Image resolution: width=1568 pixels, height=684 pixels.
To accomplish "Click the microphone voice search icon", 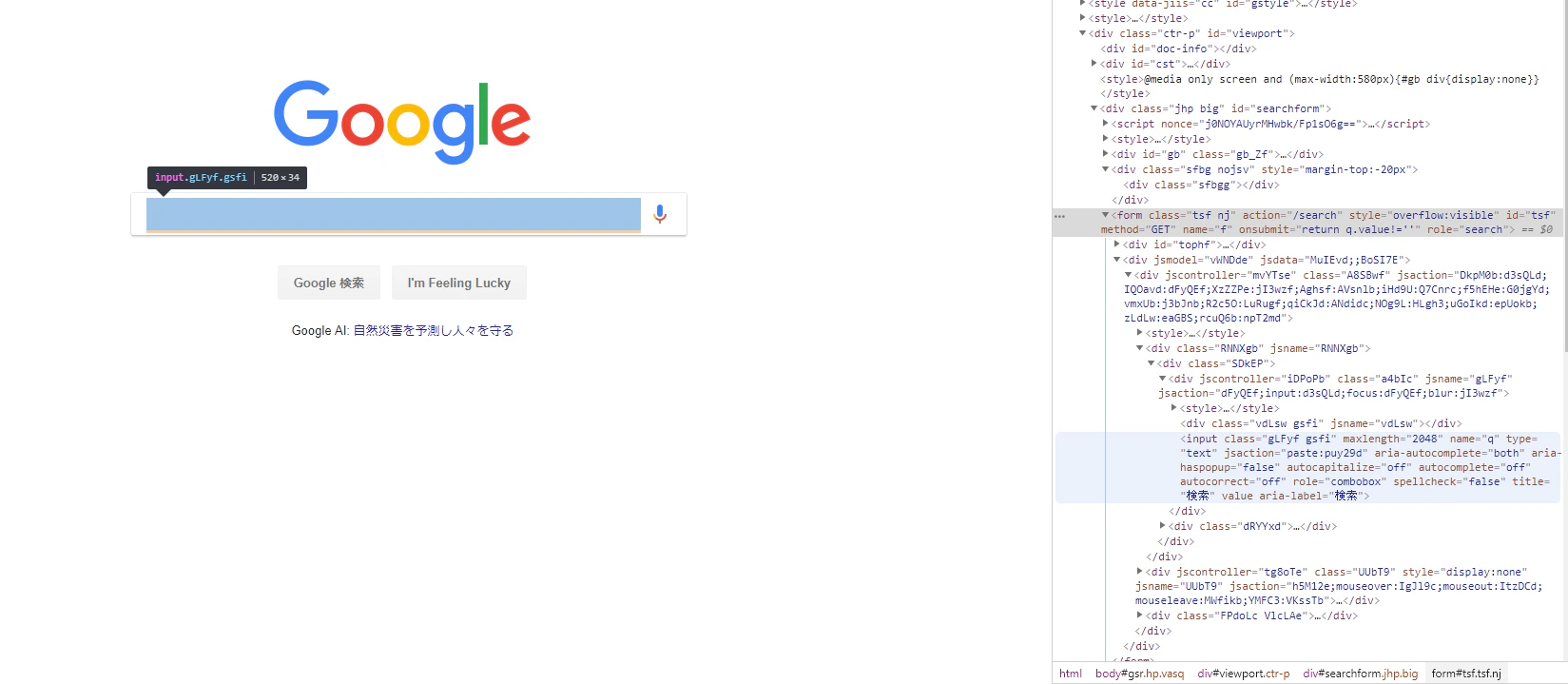I will 660,214.
